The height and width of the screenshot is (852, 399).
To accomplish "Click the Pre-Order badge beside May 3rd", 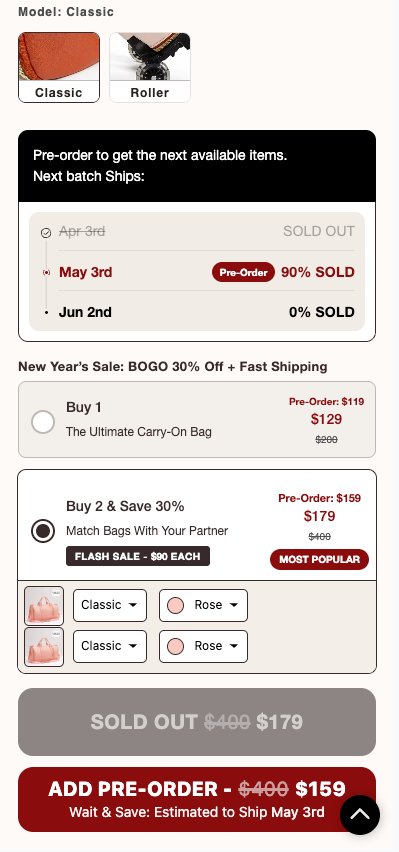I will (244, 272).
